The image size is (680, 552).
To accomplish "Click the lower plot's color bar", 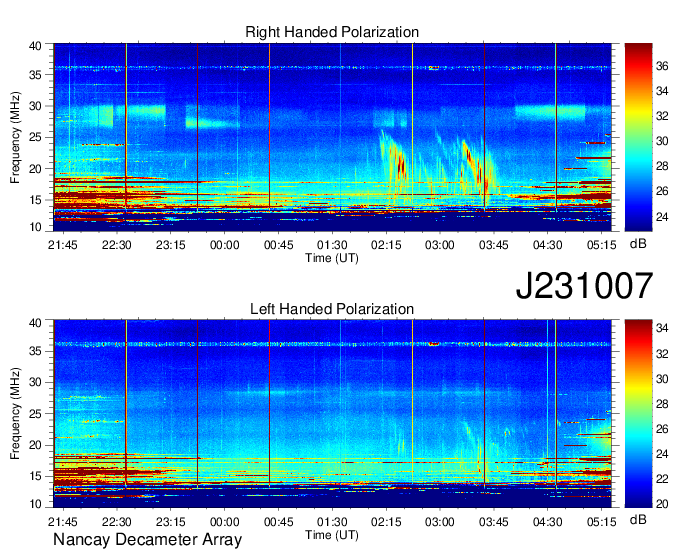I will [638, 414].
